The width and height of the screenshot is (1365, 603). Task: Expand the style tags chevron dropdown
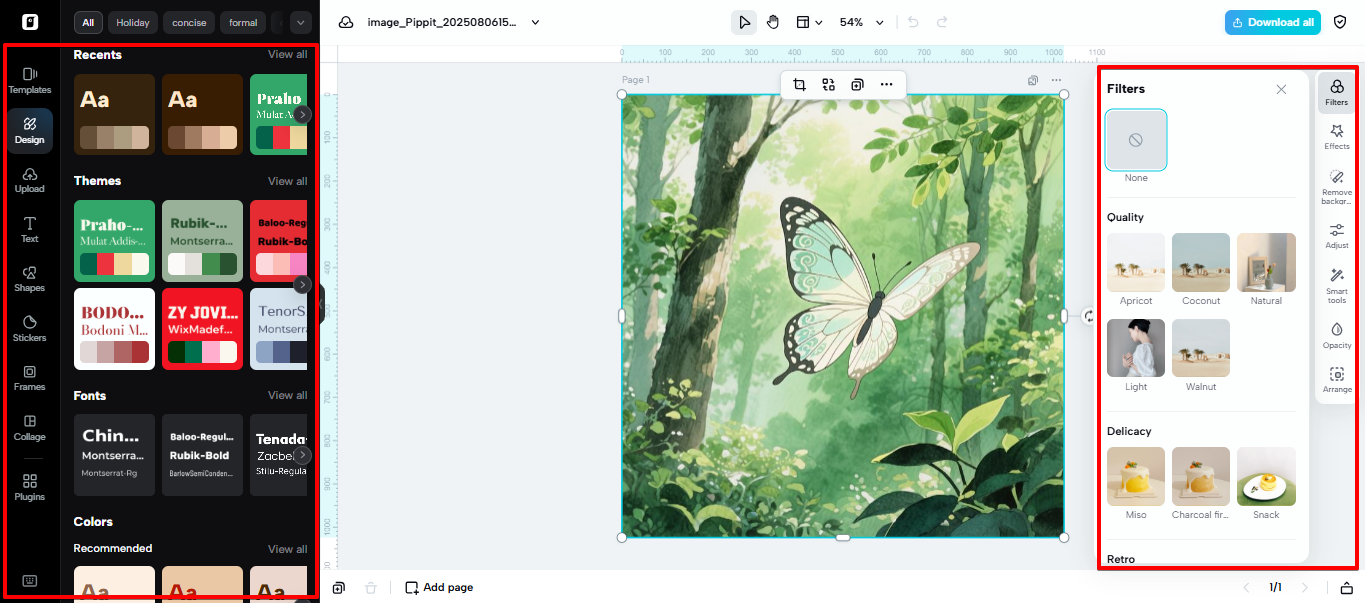tap(300, 22)
